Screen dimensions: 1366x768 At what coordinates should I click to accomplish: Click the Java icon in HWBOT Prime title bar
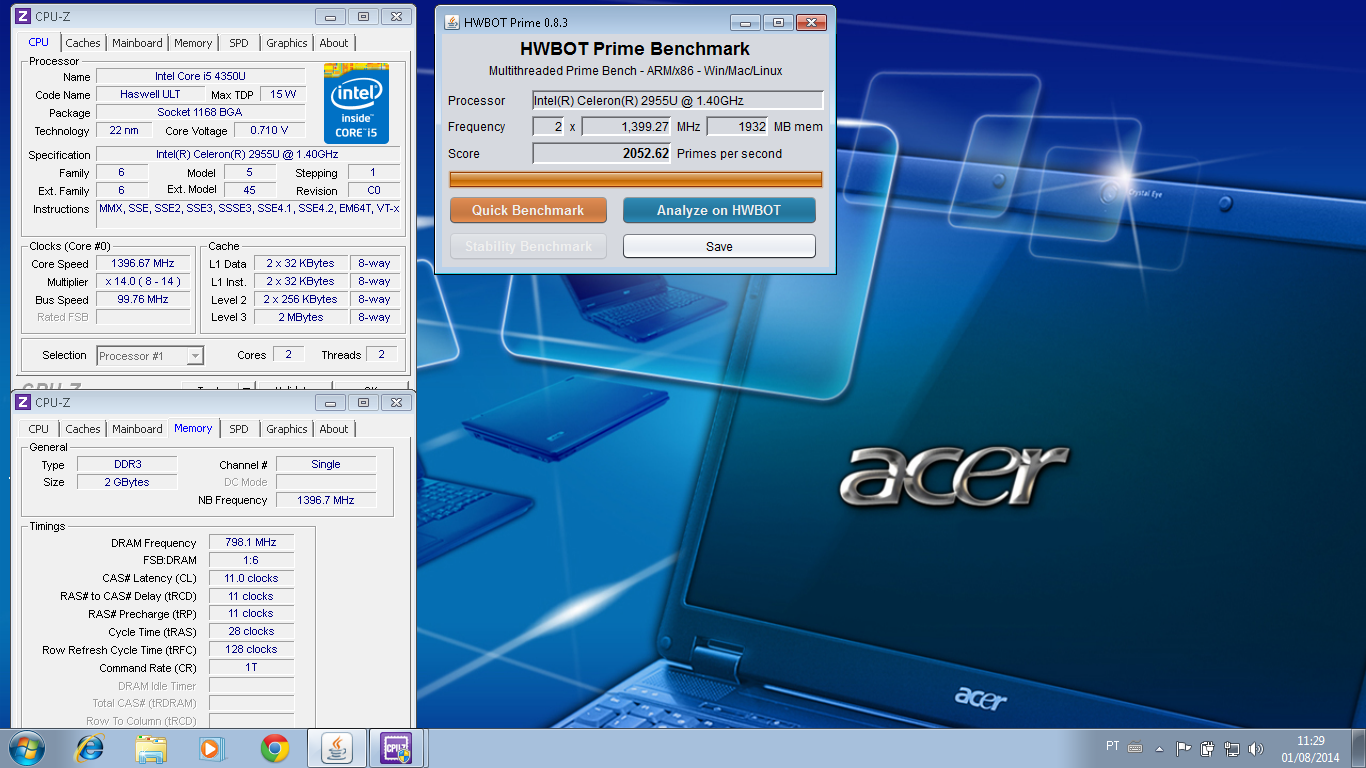pos(452,22)
